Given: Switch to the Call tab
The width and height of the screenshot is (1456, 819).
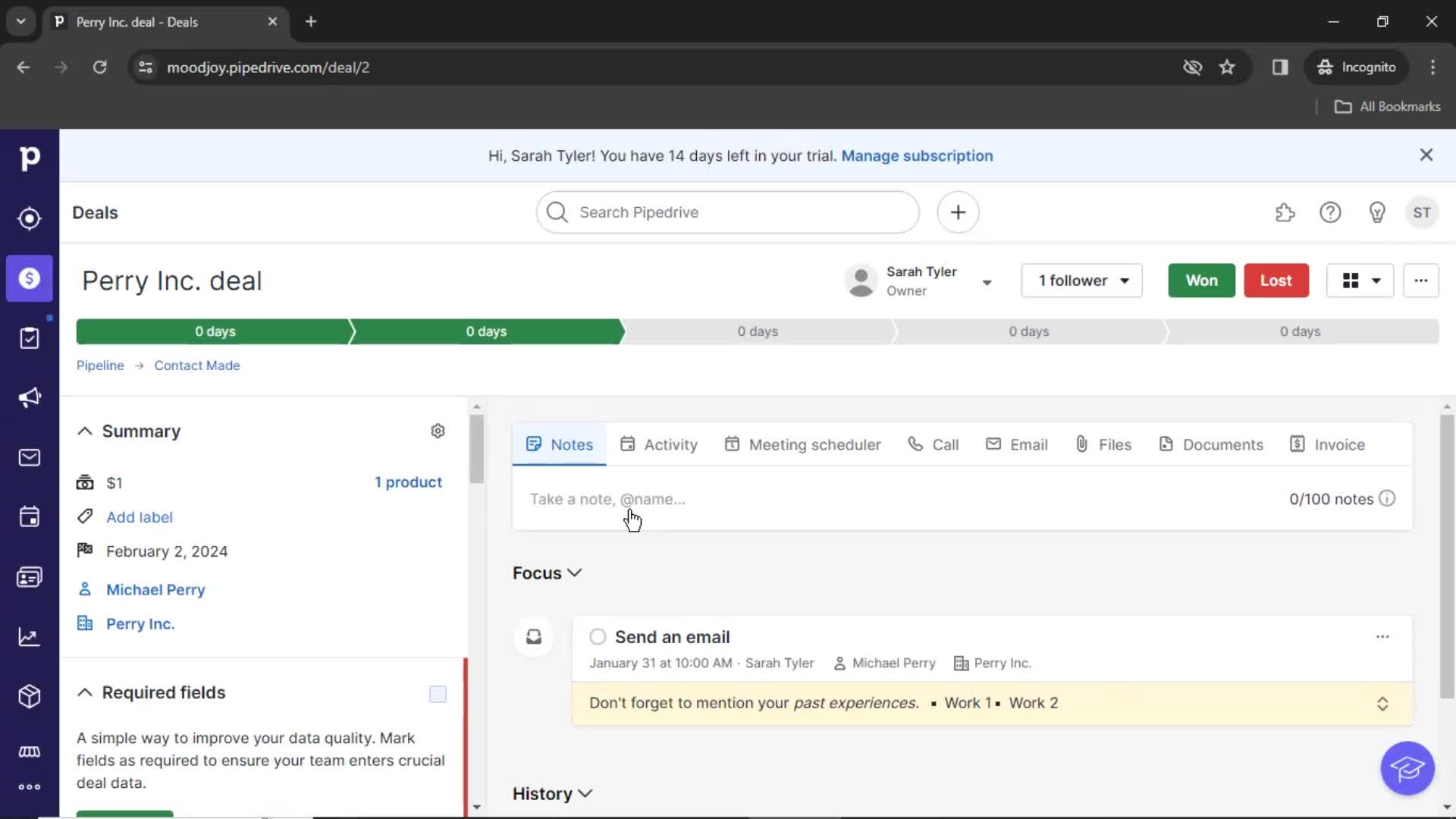Looking at the screenshot, I should click(934, 444).
